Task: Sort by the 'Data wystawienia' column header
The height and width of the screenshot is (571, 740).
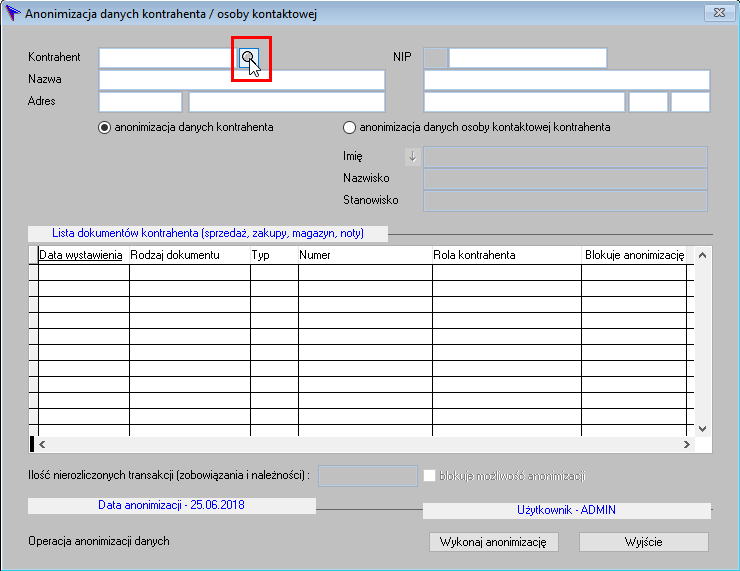Action: (x=80, y=255)
